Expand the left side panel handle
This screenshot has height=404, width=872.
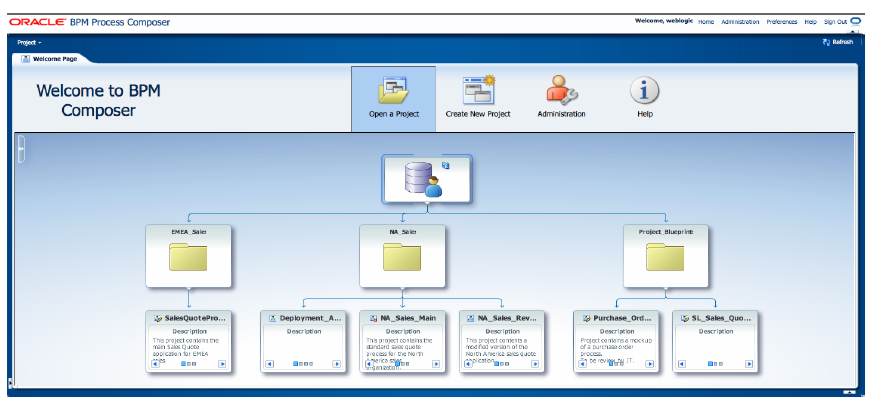[x=21, y=149]
